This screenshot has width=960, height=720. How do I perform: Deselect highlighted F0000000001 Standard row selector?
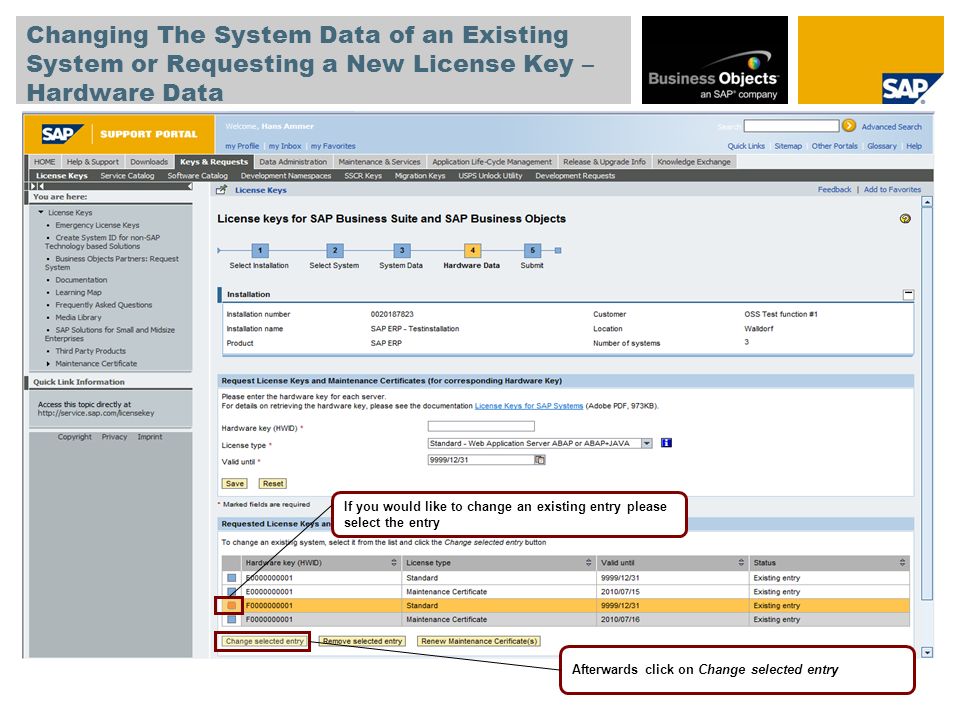coord(231,606)
